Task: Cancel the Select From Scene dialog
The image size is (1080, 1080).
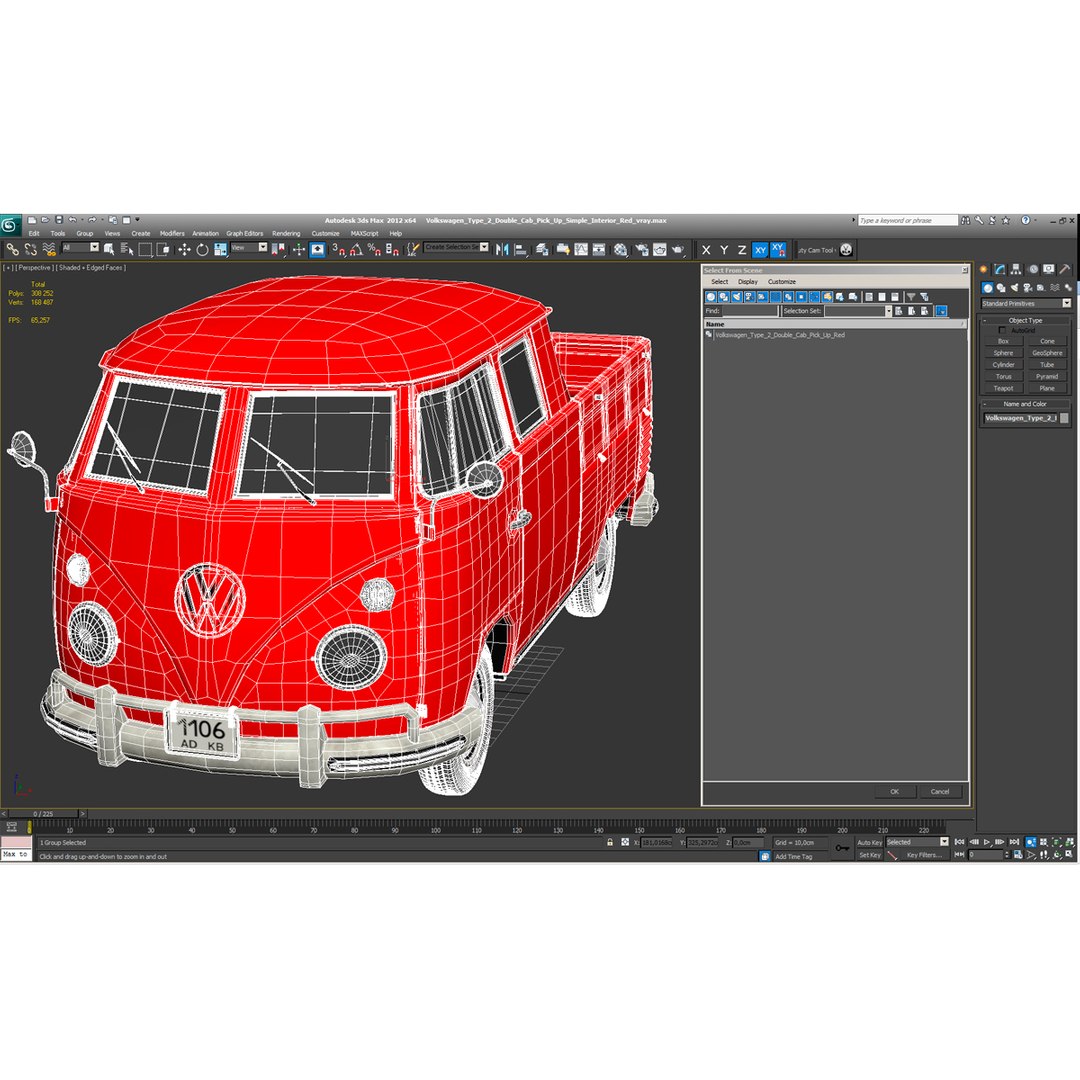Action: click(940, 792)
